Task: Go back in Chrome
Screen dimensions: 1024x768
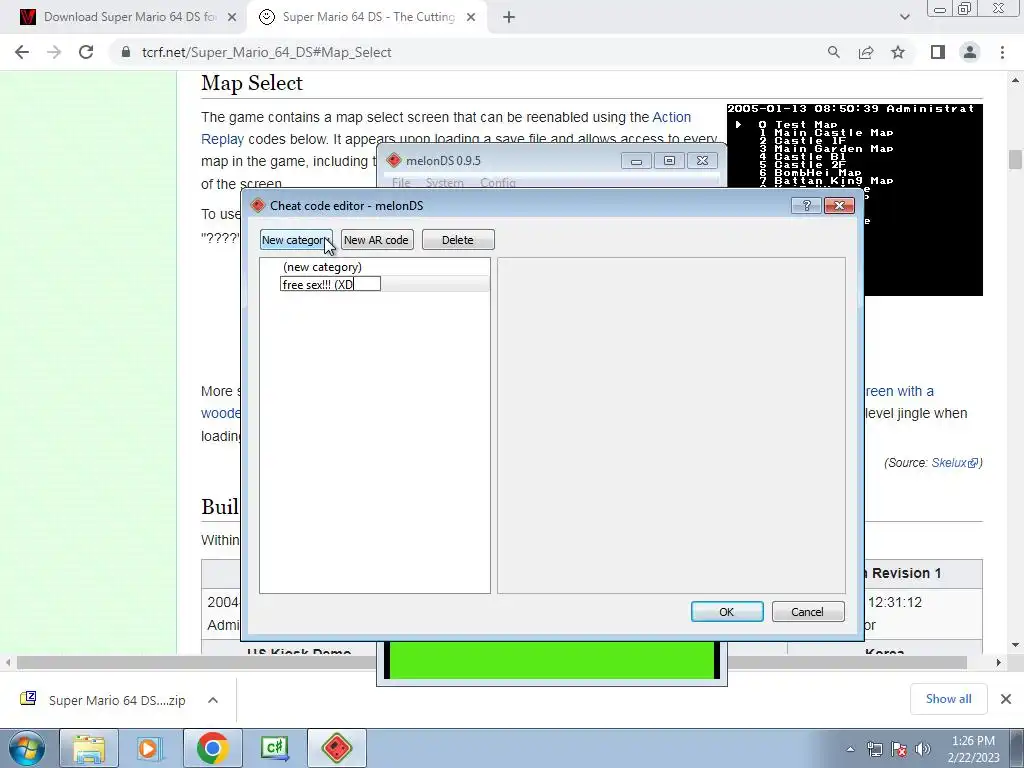Action: pos(22,52)
